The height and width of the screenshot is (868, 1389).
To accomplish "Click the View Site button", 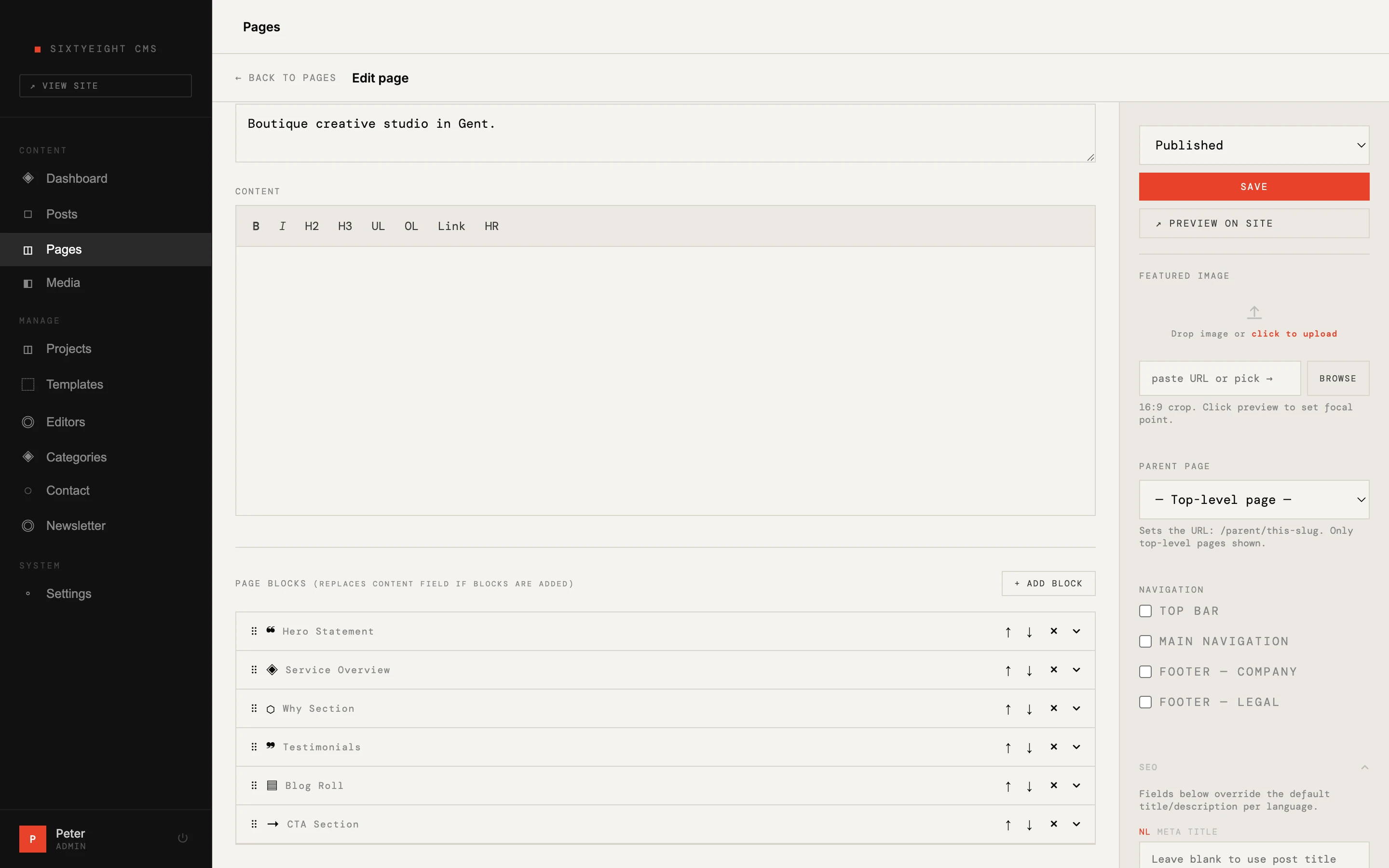I will click(106, 85).
